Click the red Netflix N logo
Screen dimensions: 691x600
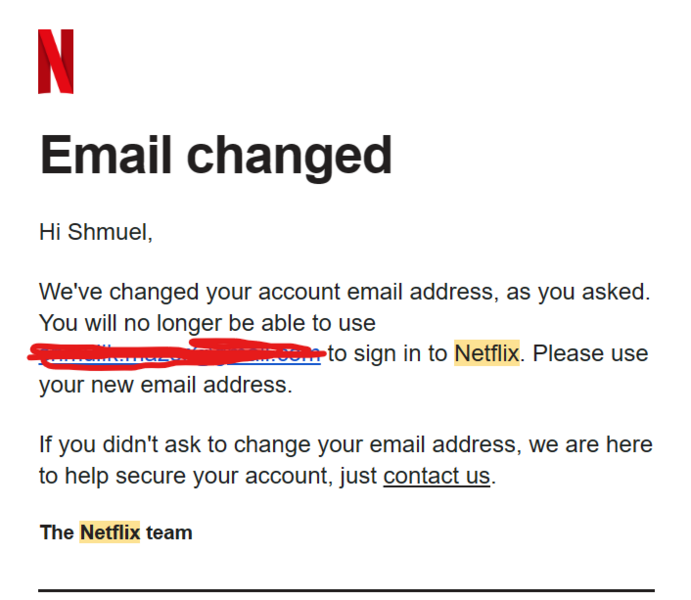pos(56,61)
